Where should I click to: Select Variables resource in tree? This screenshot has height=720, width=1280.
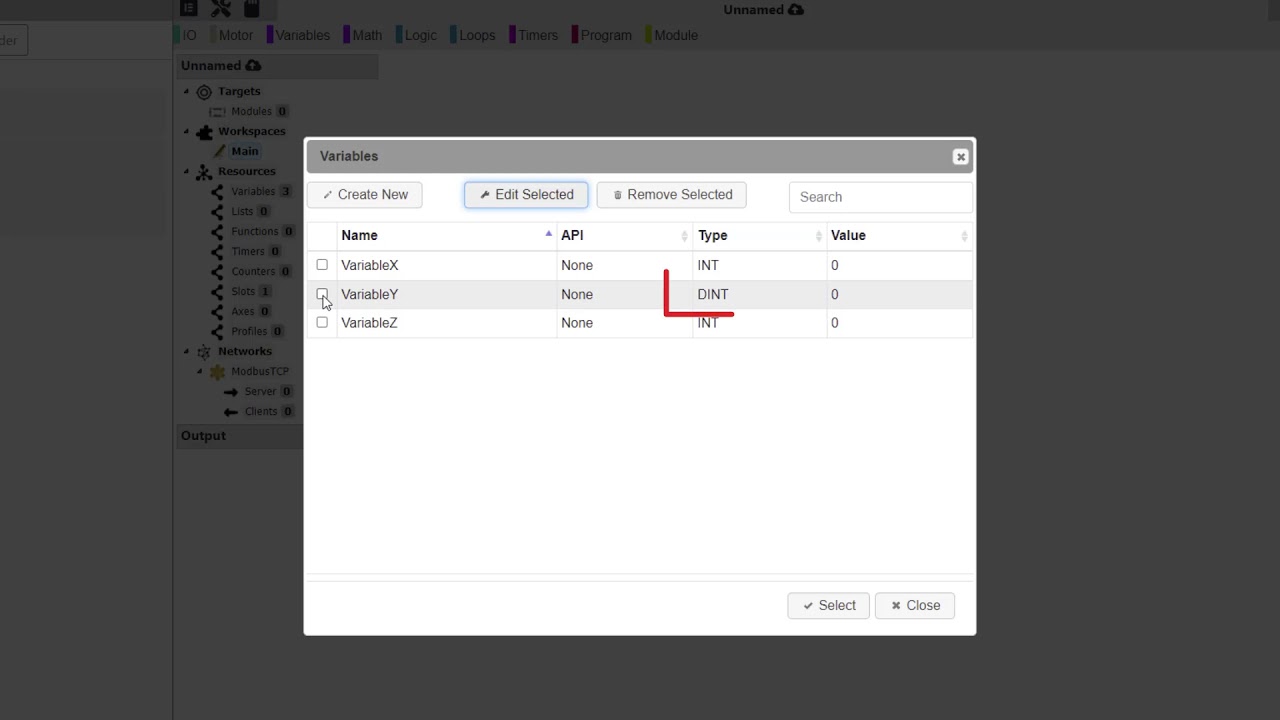(x=253, y=192)
